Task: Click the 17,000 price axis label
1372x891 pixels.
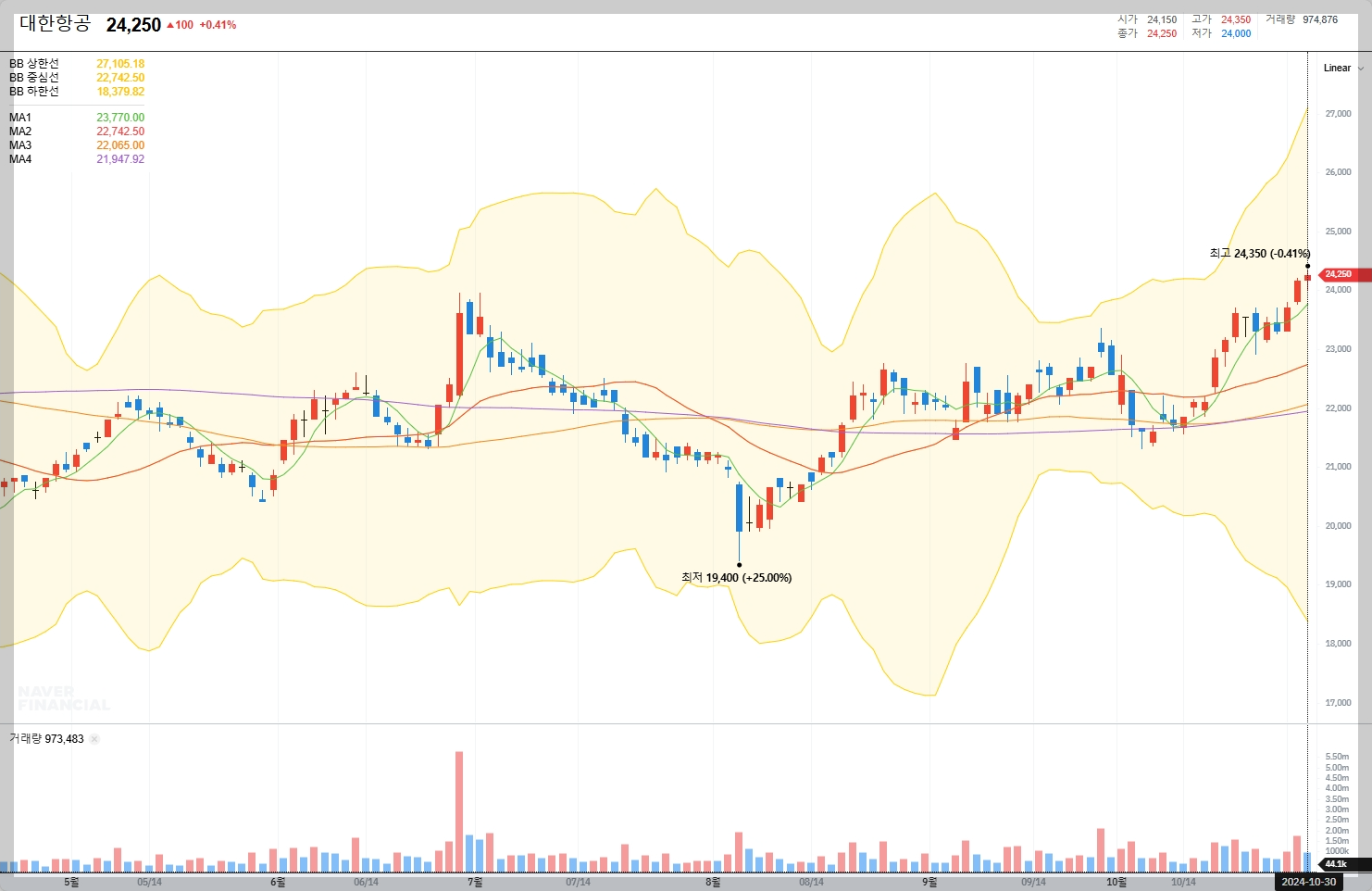Action: tap(1338, 703)
